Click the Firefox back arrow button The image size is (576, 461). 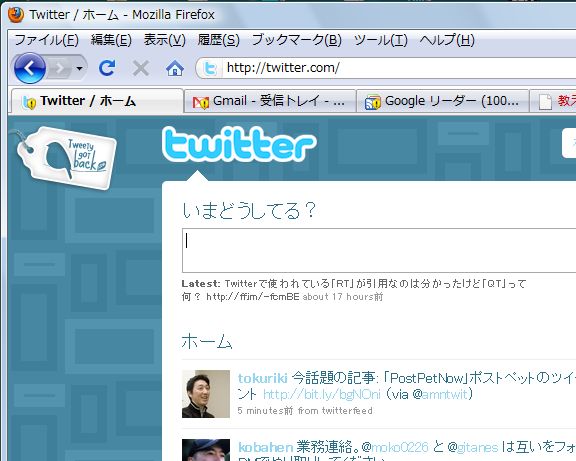[30, 68]
